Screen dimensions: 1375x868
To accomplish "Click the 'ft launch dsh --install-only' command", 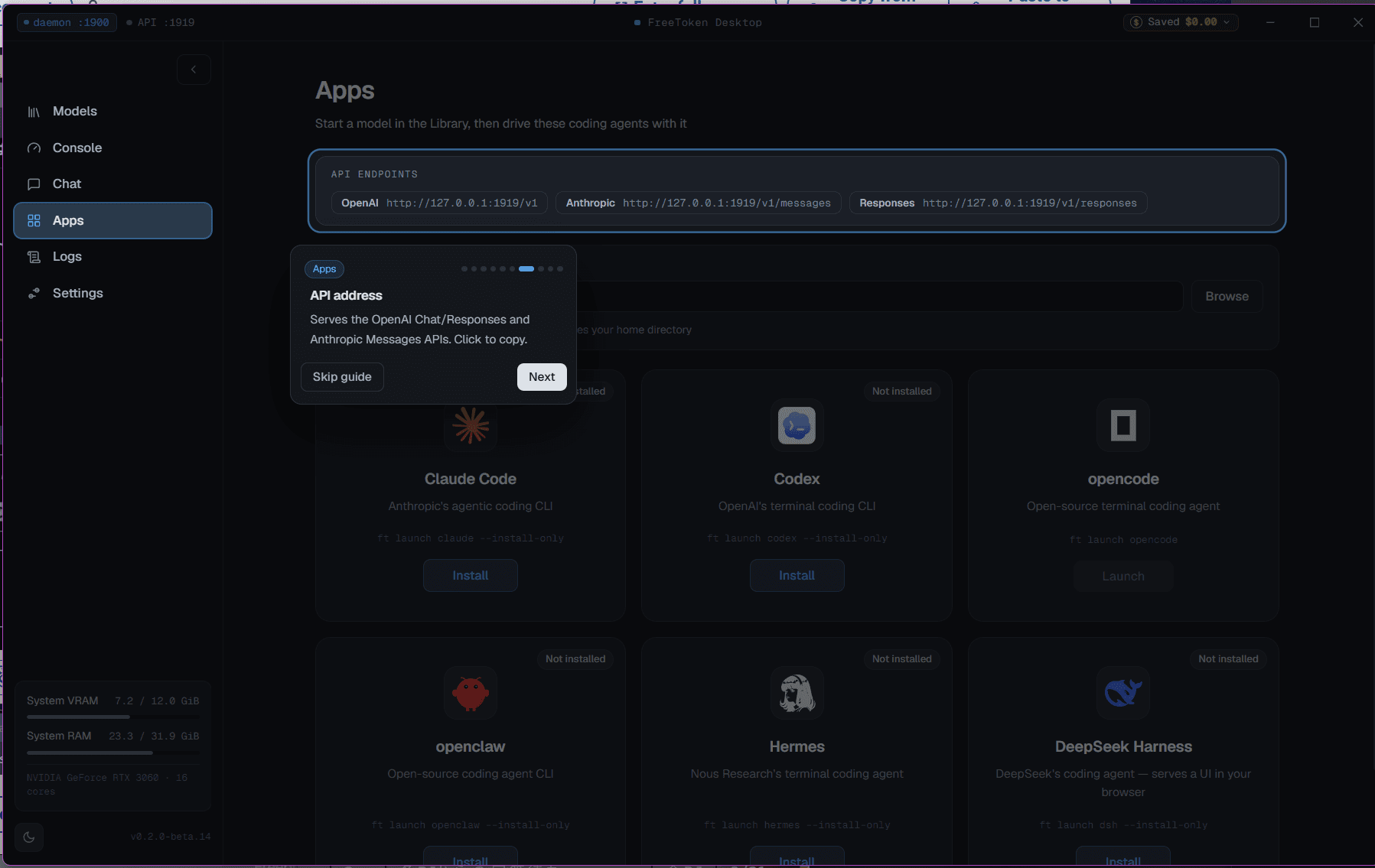I will tap(1123, 825).
